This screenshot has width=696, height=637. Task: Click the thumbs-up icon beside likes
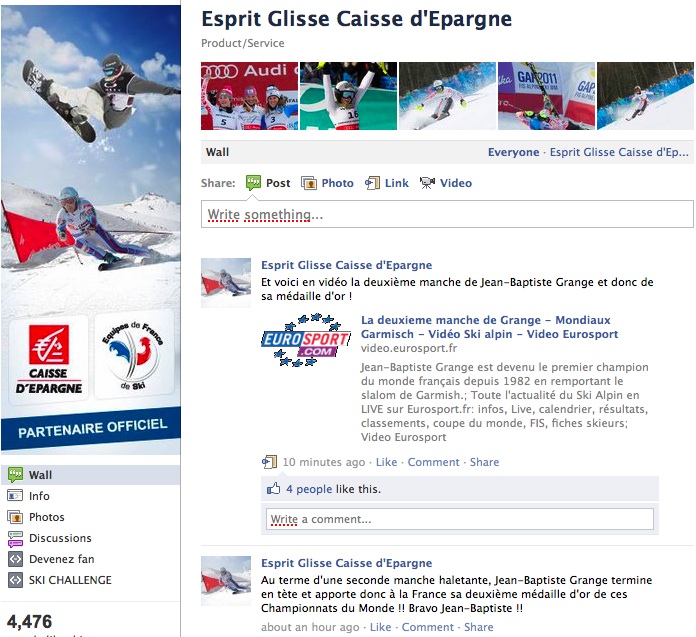pos(273,489)
